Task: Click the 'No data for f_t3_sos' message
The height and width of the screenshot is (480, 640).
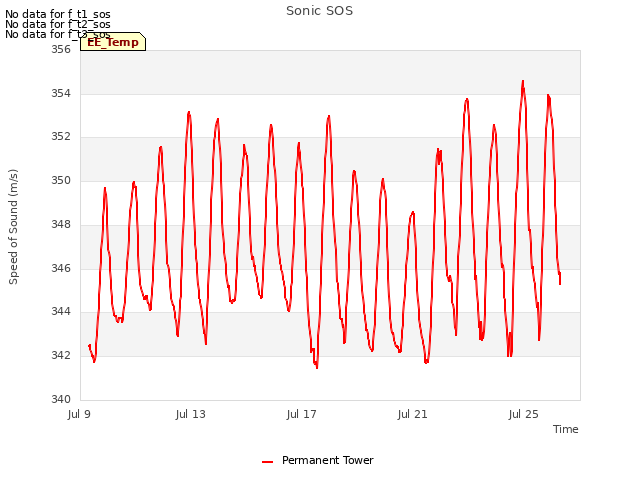Action: tap(58, 34)
